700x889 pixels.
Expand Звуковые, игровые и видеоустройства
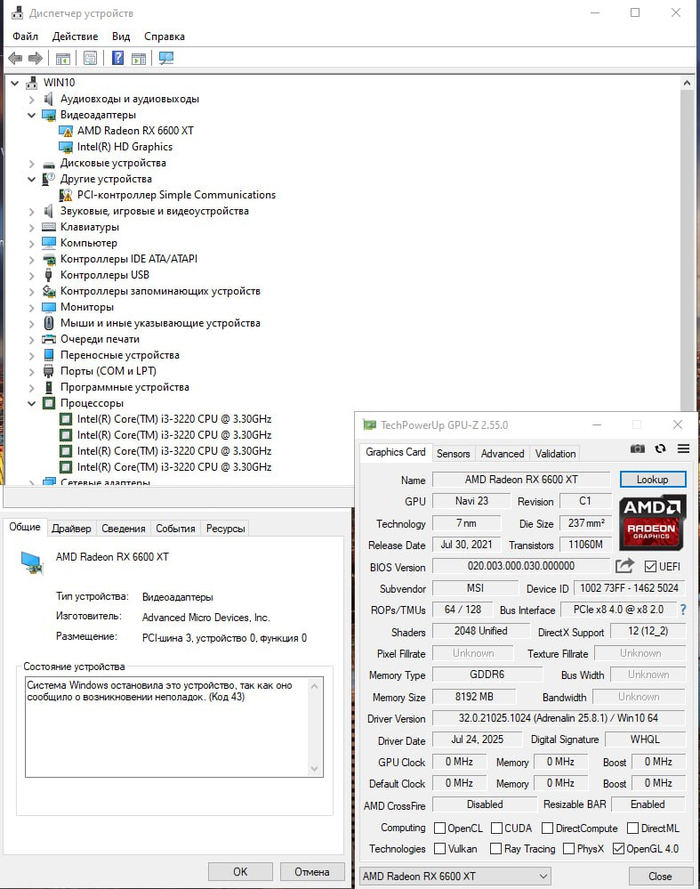point(32,211)
